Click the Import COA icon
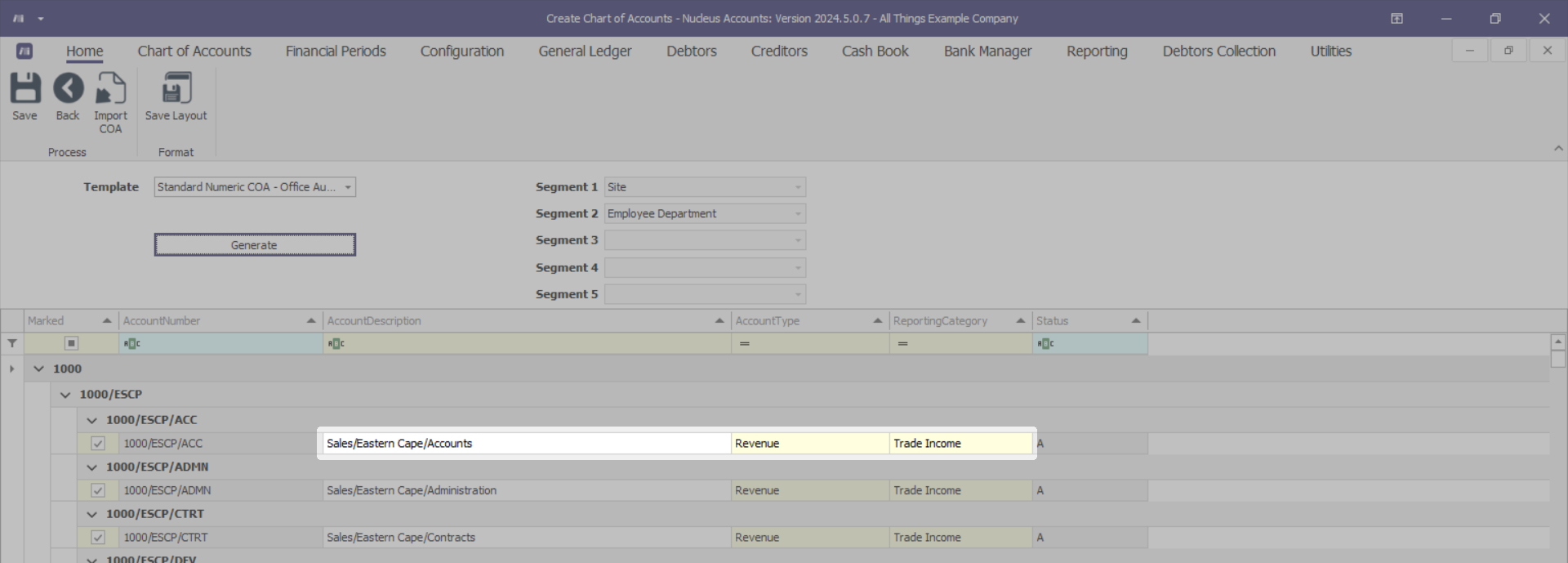 pyautogui.click(x=110, y=87)
